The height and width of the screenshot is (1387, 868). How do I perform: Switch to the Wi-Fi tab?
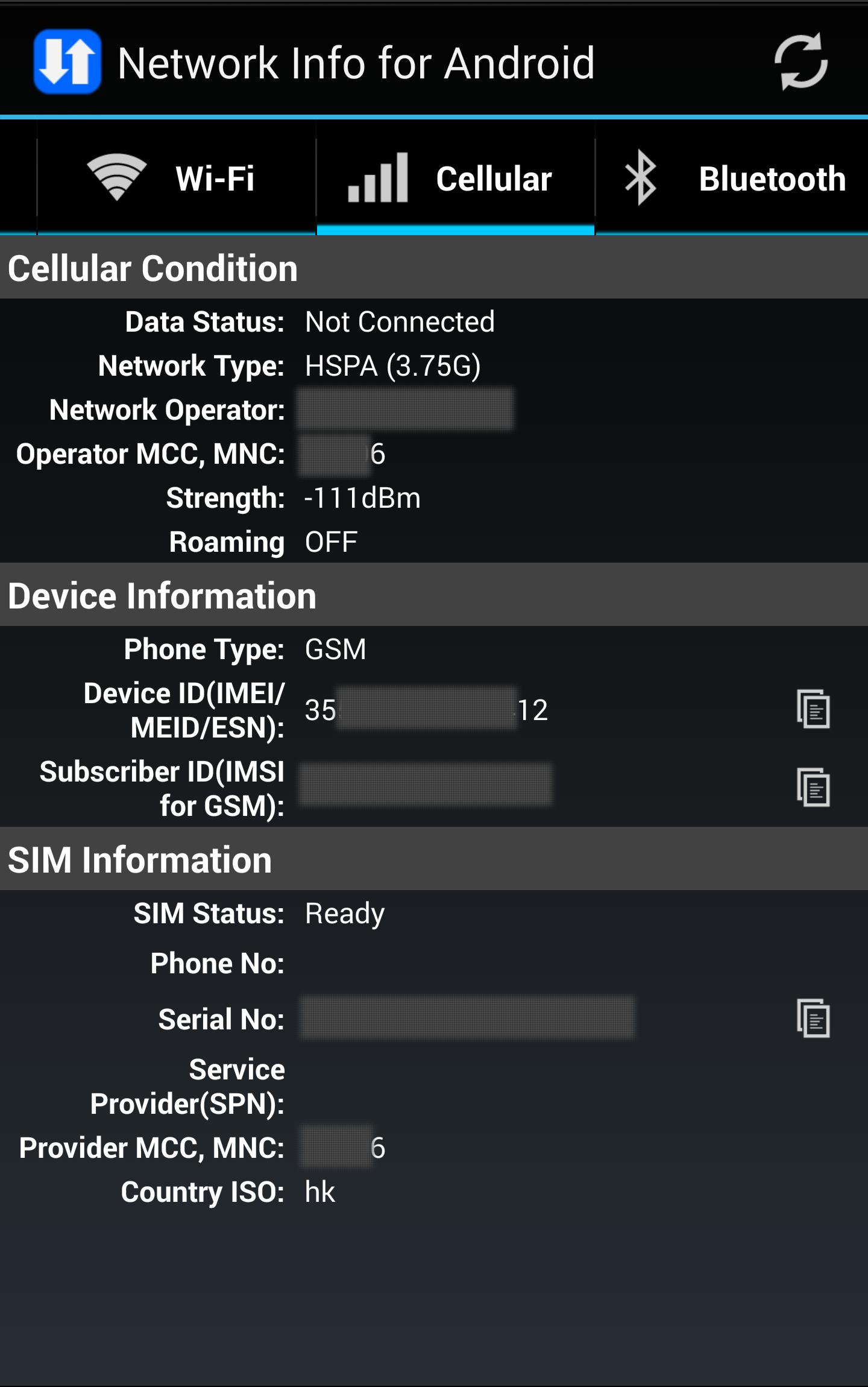[215, 179]
